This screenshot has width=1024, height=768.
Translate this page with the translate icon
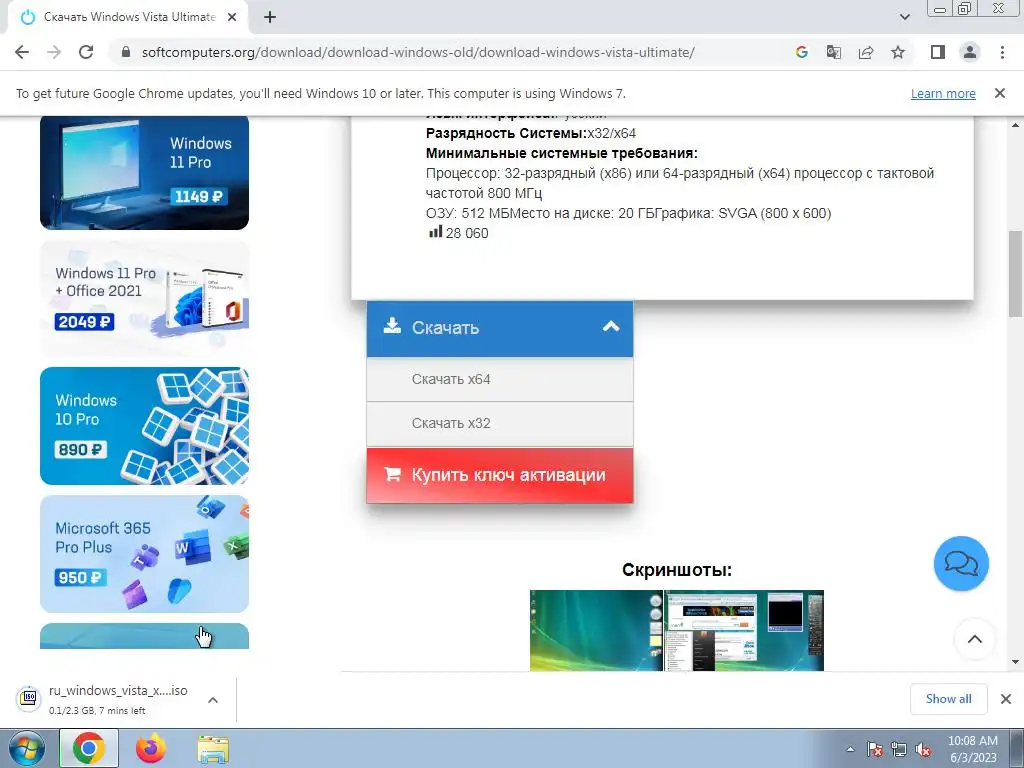coord(833,52)
